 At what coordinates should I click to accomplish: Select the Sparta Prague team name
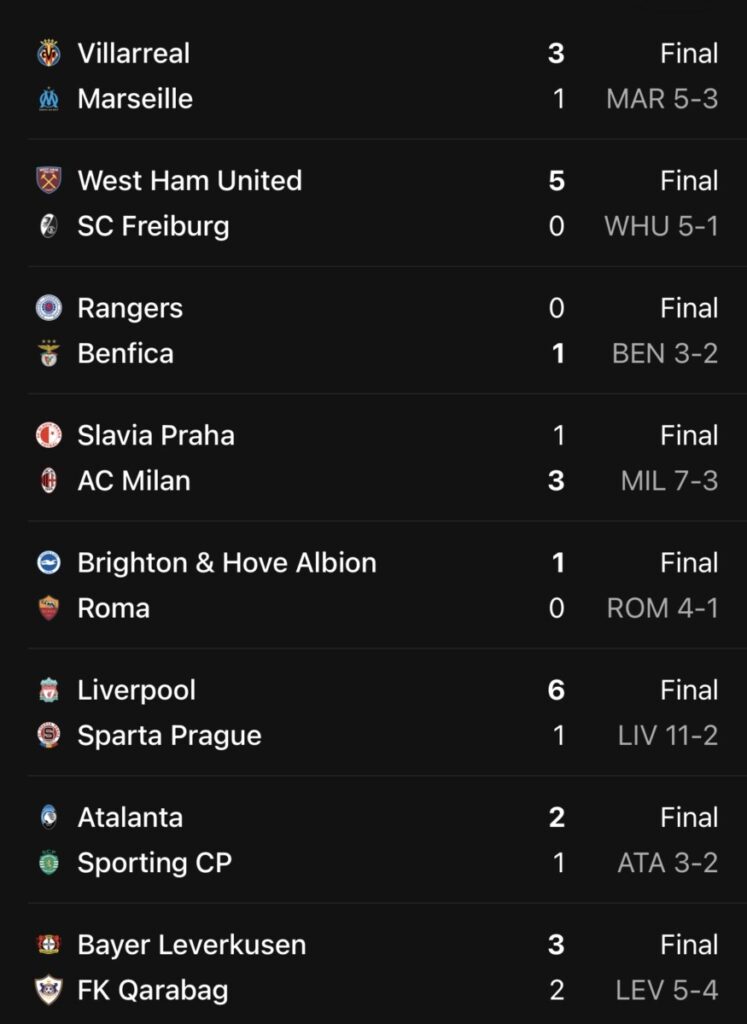pyautogui.click(x=169, y=736)
